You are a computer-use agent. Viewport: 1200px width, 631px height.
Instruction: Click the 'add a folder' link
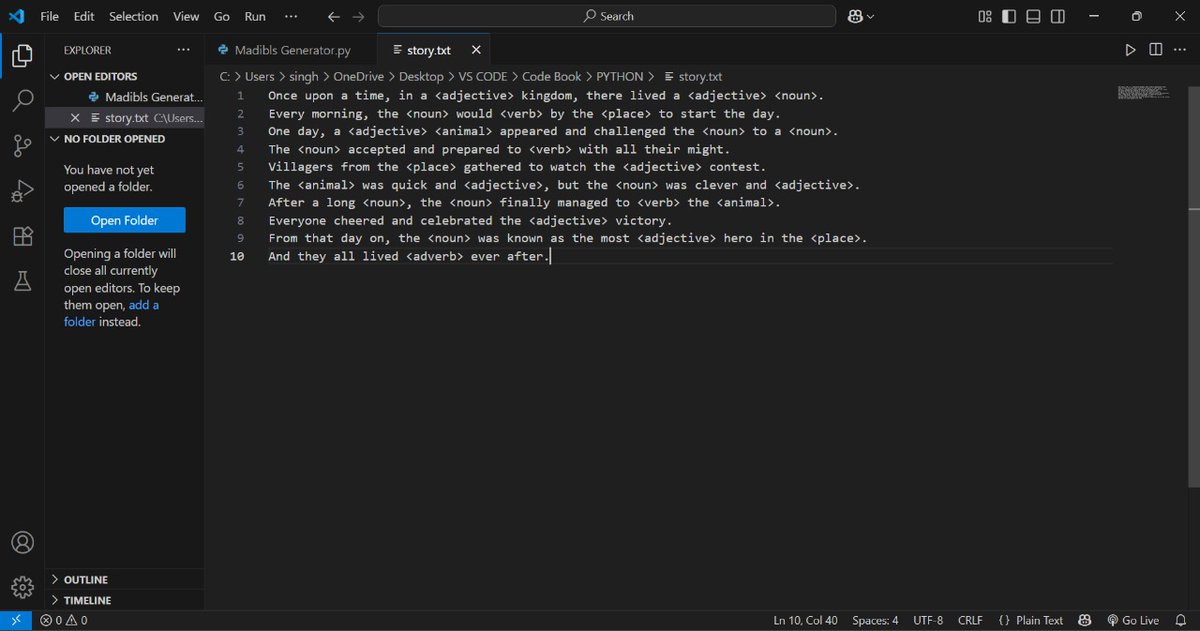click(x=111, y=314)
